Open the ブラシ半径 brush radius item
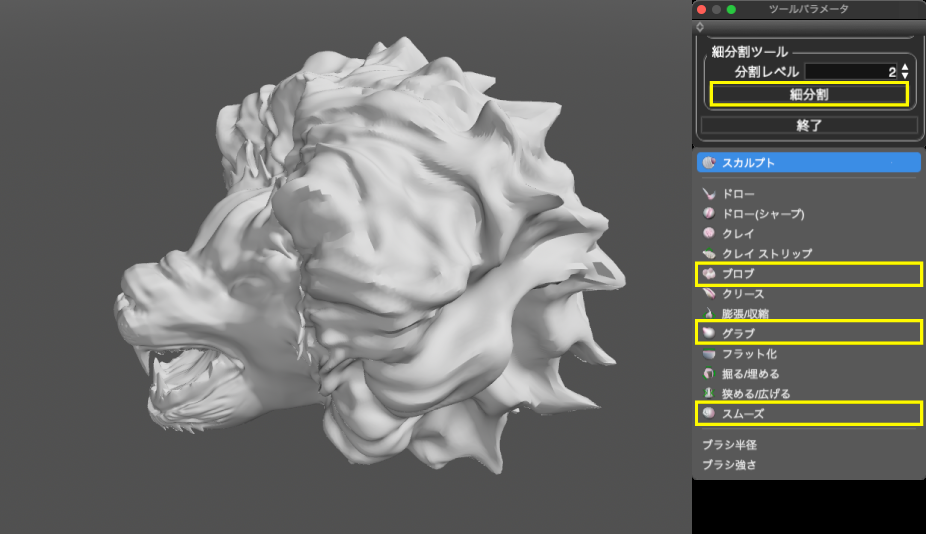This screenshot has width=926, height=534. pos(729,444)
